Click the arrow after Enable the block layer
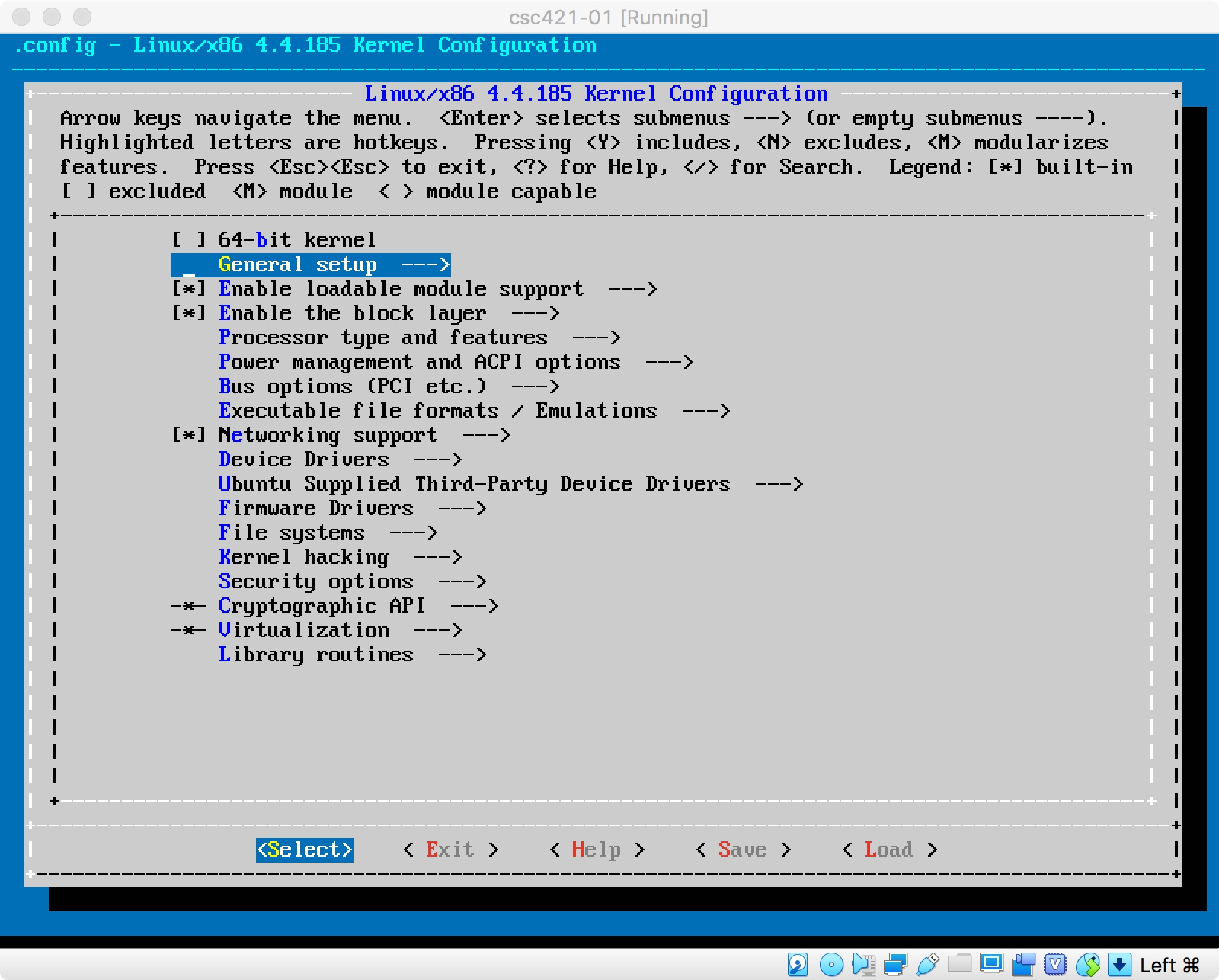This screenshot has height=980, width=1219. pyautogui.click(x=535, y=313)
